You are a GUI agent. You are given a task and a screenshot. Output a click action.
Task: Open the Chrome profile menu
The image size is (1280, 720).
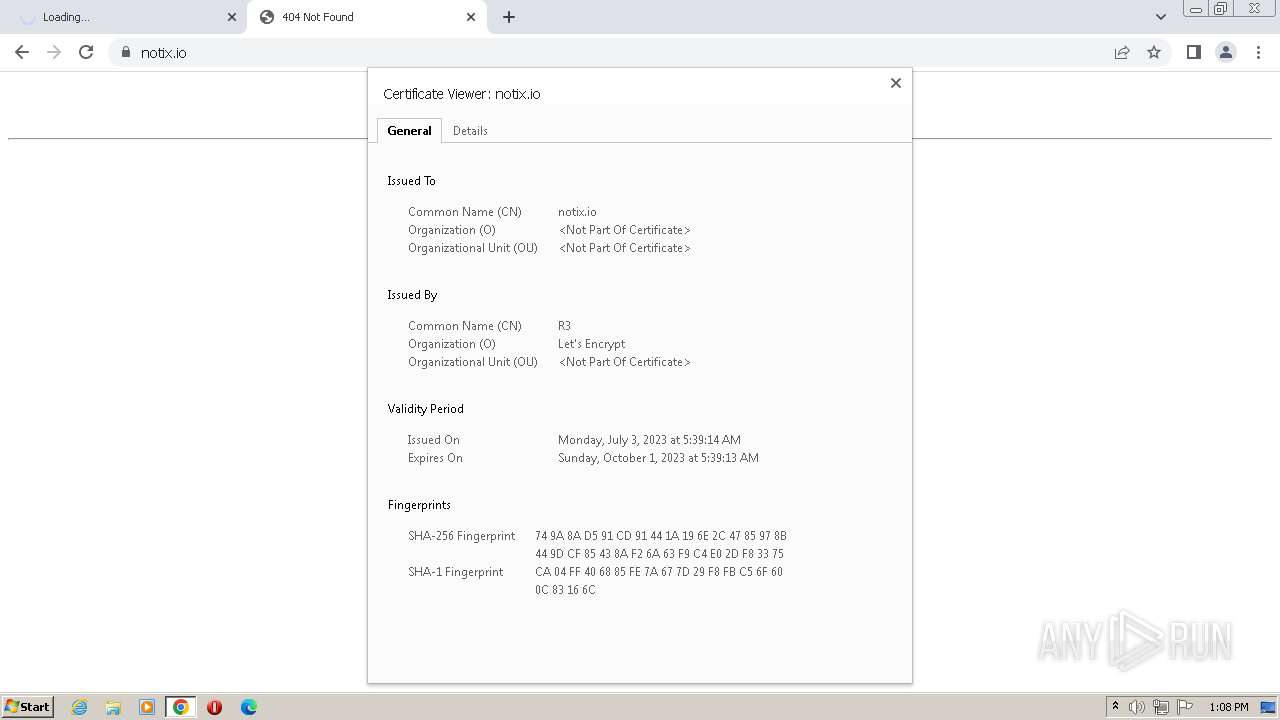click(x=1225, y=52)
